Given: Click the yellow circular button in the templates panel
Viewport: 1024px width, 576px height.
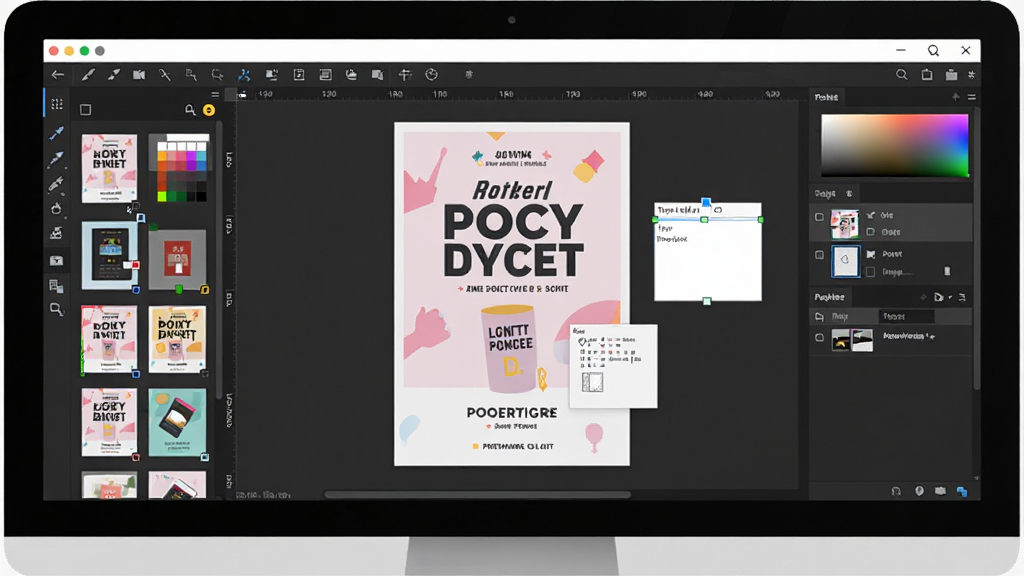Looking at the screenshot, I should tap(209, 110).
